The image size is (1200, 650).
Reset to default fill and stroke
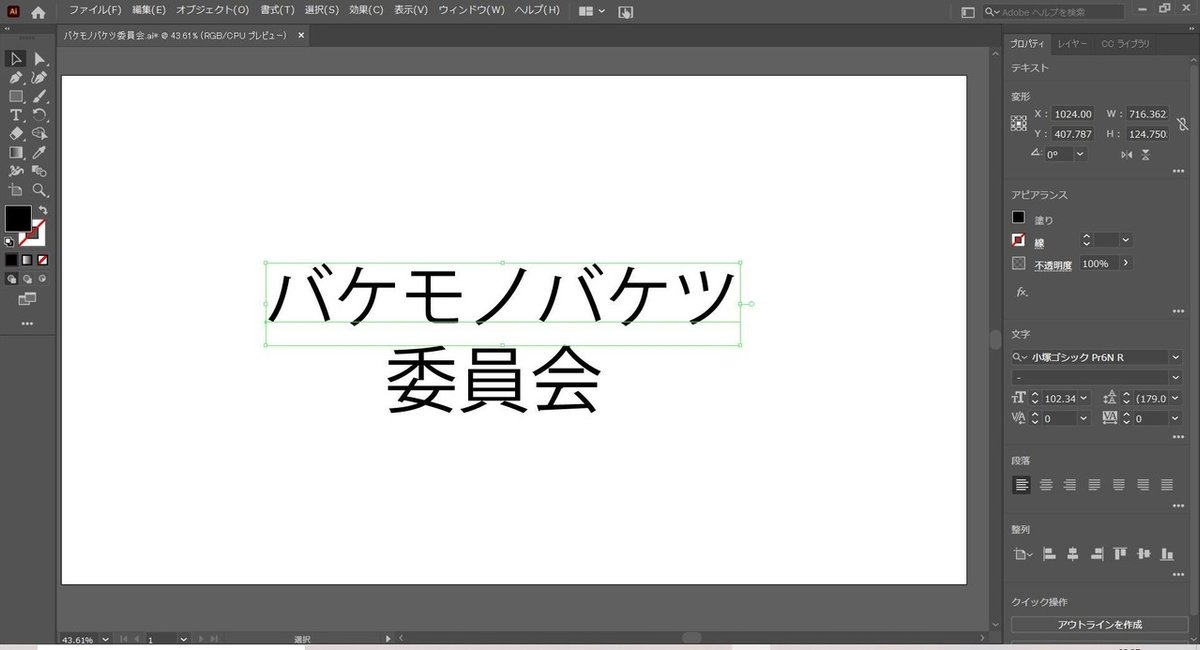(x=9, y=241)
